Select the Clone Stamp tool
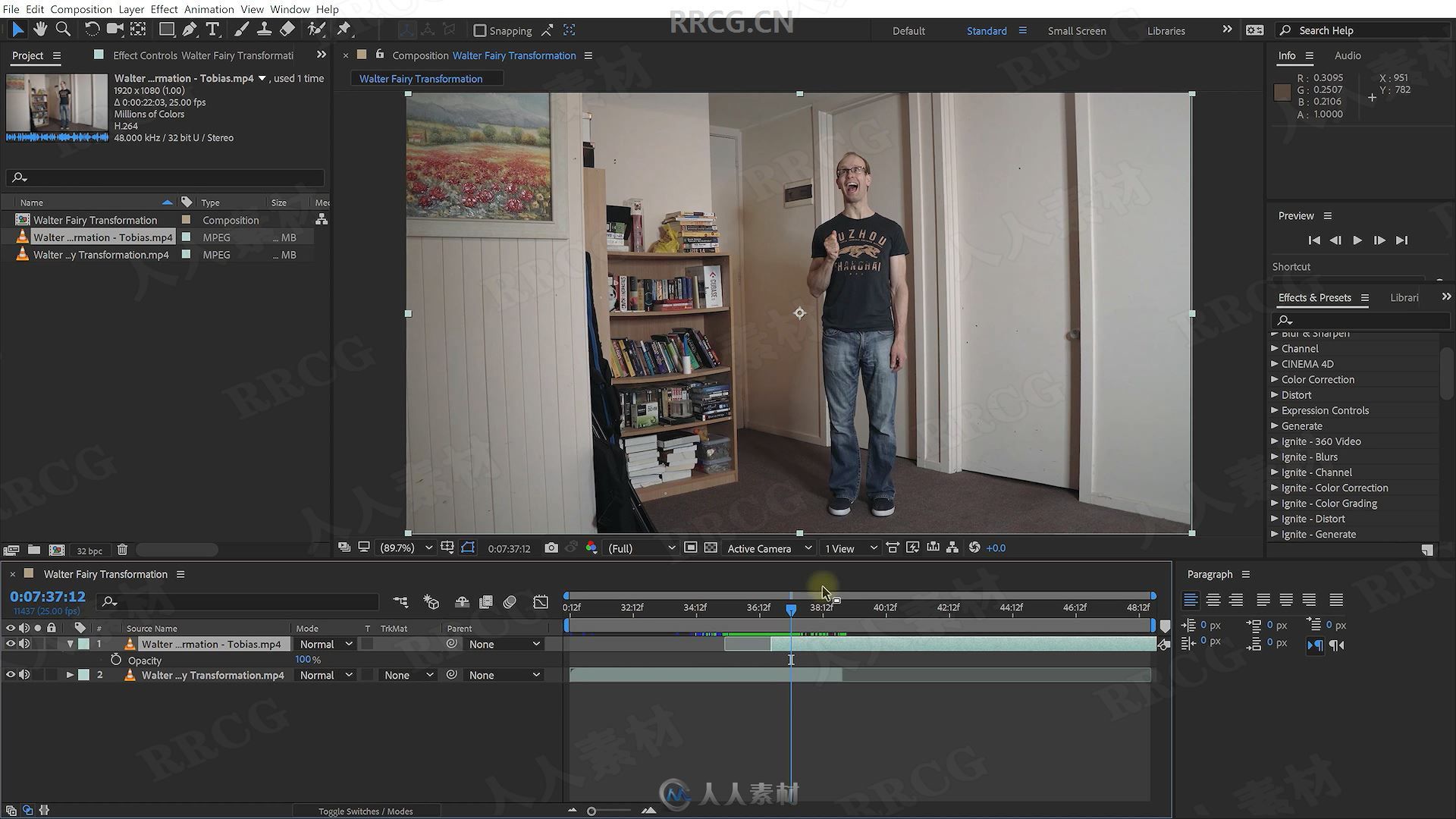Viewport: 1456px width, 819px height. coord(264,30)
